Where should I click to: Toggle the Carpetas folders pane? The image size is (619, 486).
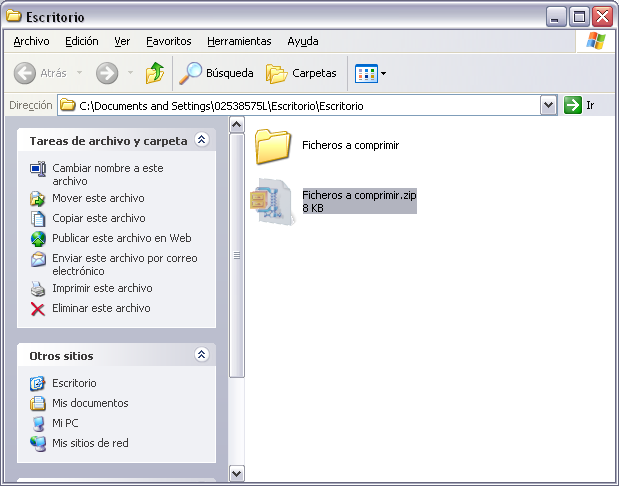pyautogui.click(x=301, y=73)
